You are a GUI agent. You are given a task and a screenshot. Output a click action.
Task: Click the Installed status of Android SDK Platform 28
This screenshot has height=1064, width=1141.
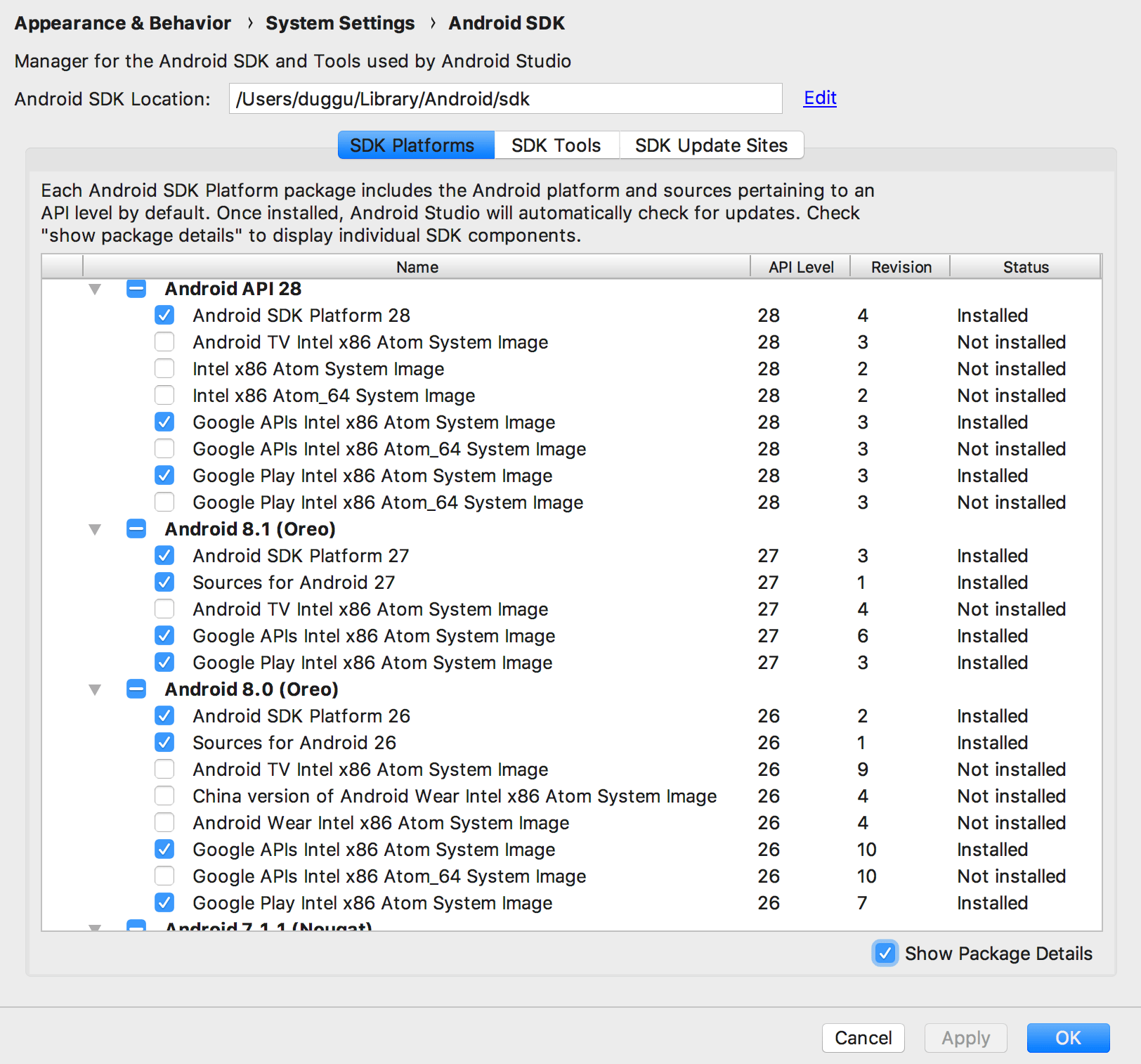tap(992, 316)
